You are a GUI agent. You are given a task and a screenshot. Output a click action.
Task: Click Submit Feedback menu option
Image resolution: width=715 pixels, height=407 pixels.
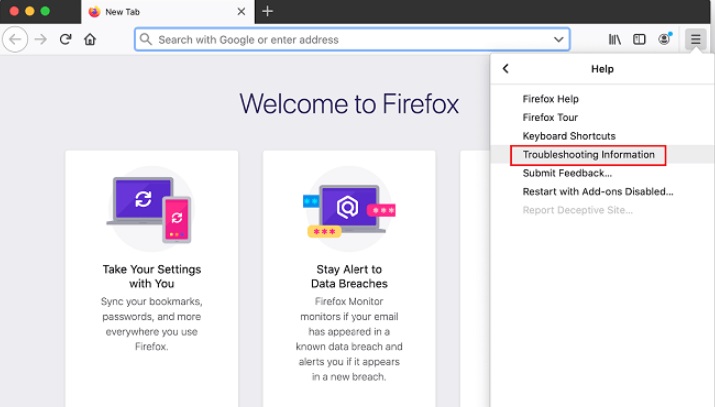567,173
